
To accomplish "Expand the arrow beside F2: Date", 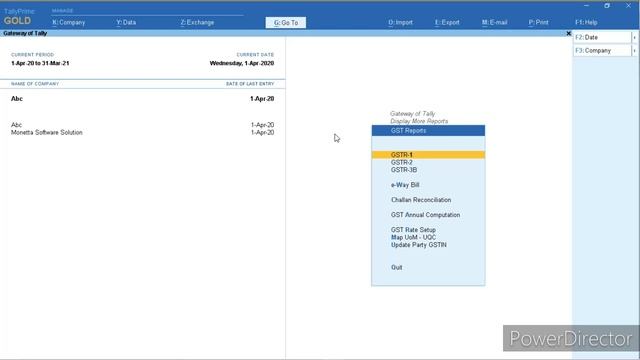I will point(634,37).
